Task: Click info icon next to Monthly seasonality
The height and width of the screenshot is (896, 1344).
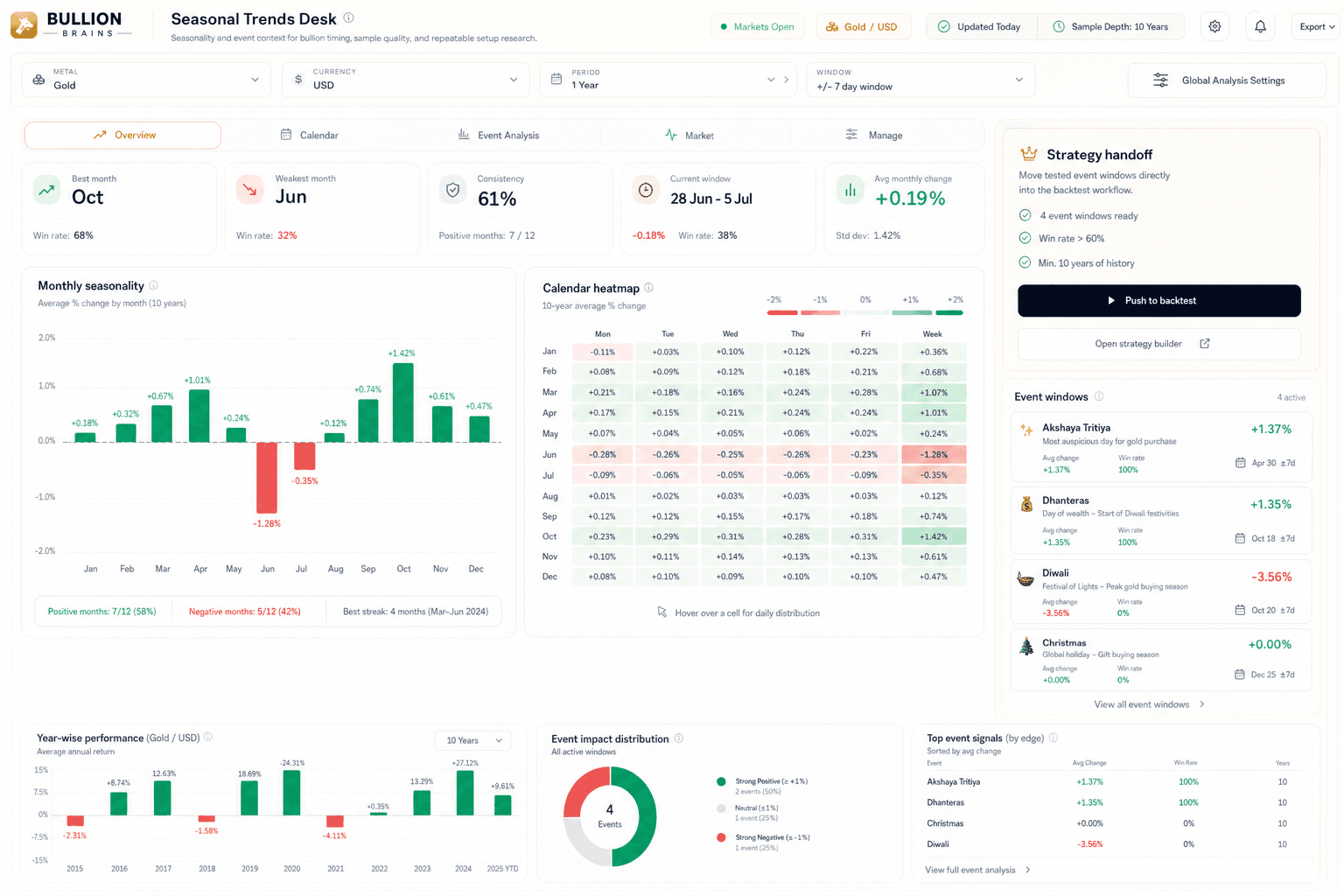Action: click(154, 285)
